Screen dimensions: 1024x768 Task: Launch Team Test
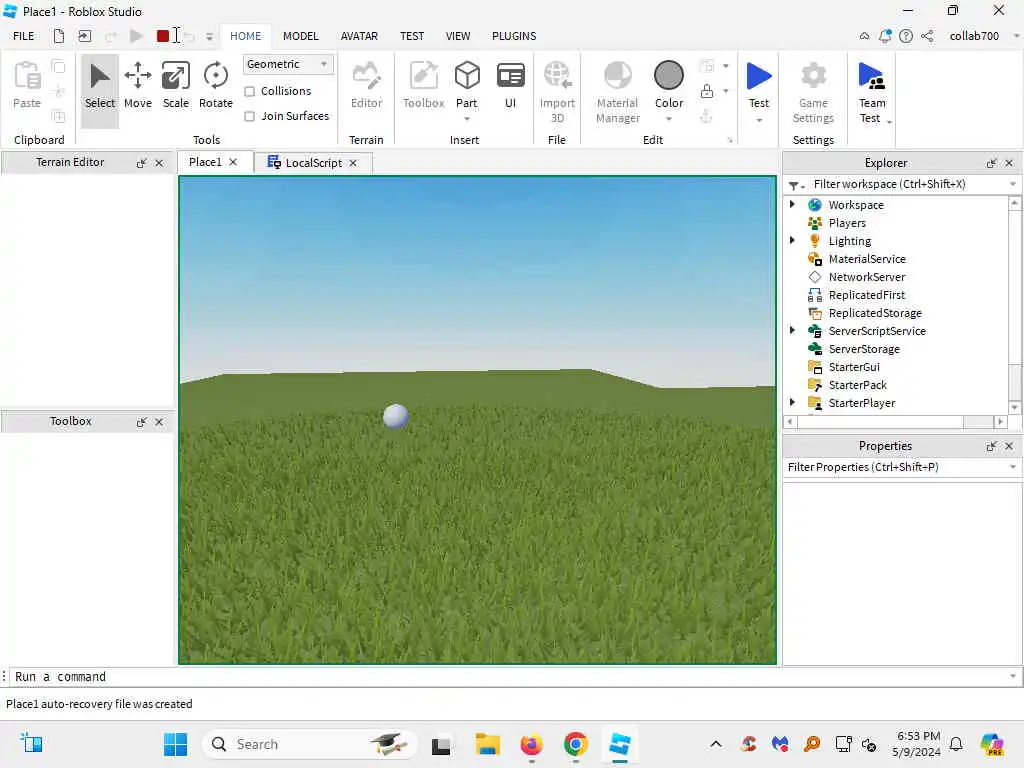click(x=872, y=90)
